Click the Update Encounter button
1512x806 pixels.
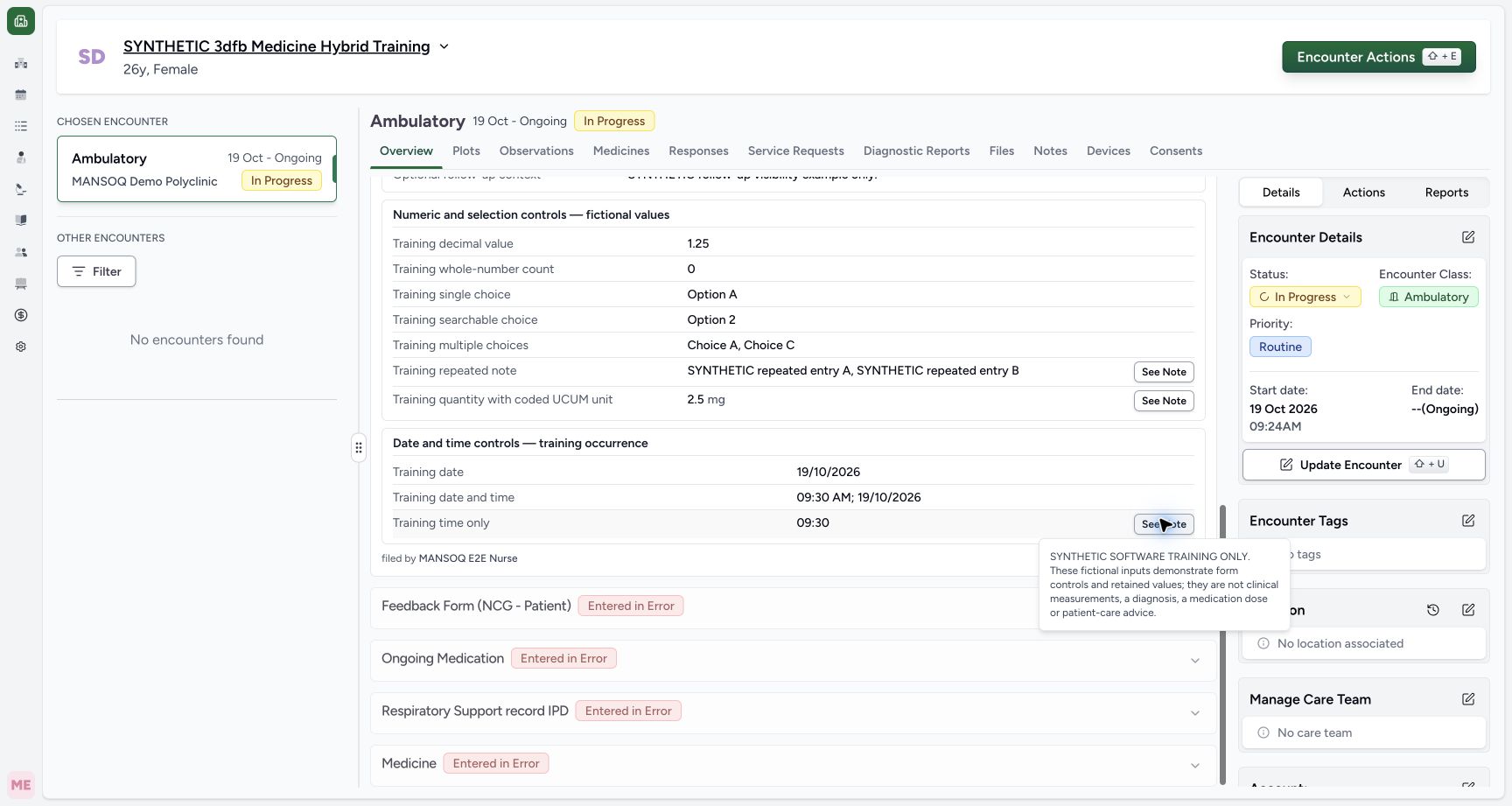1363,465
